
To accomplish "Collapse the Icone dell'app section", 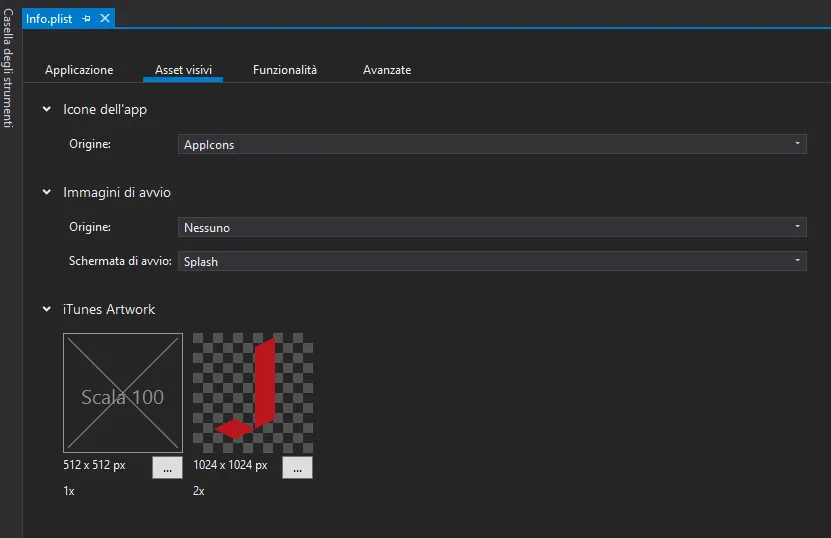I will coord(47,109).
